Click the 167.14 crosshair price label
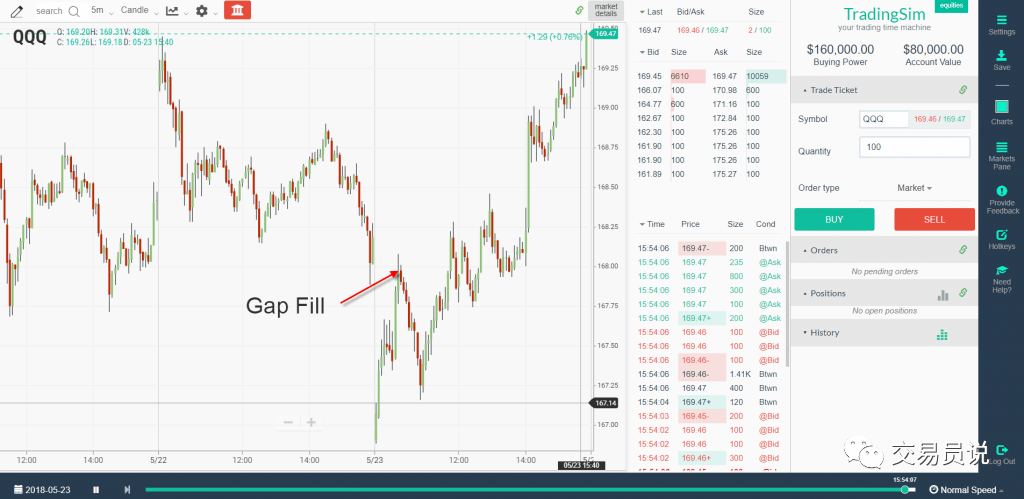The image size is (1024, 499). [604, 403]
